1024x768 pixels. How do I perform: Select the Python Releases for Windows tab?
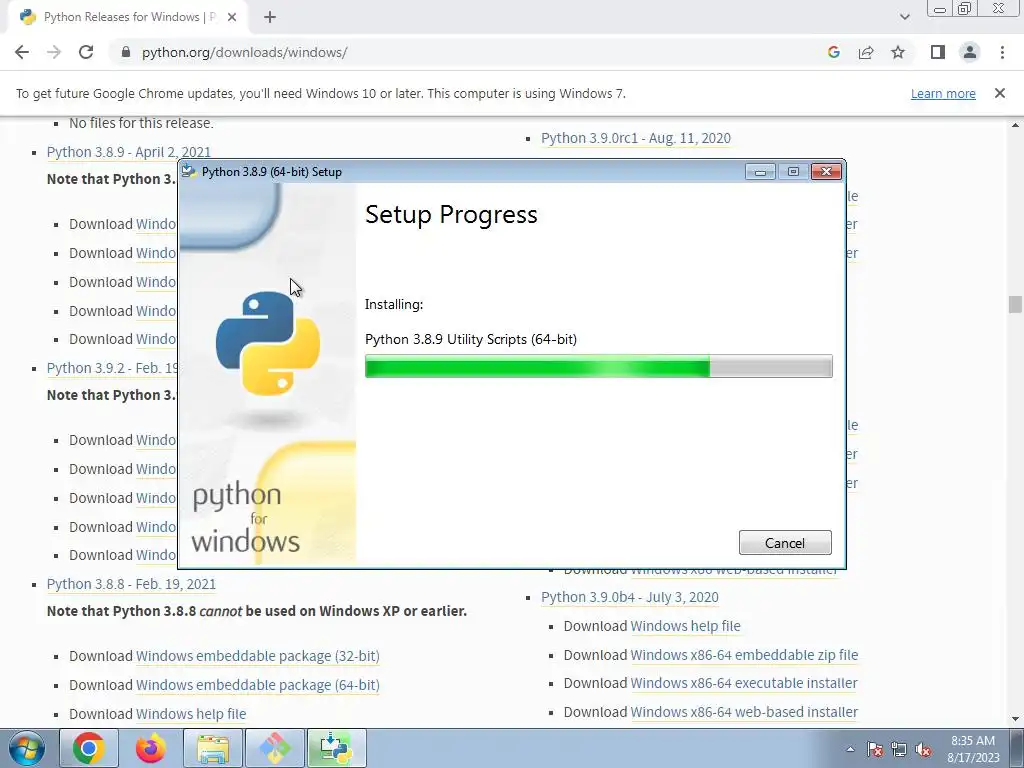point(127,17)
